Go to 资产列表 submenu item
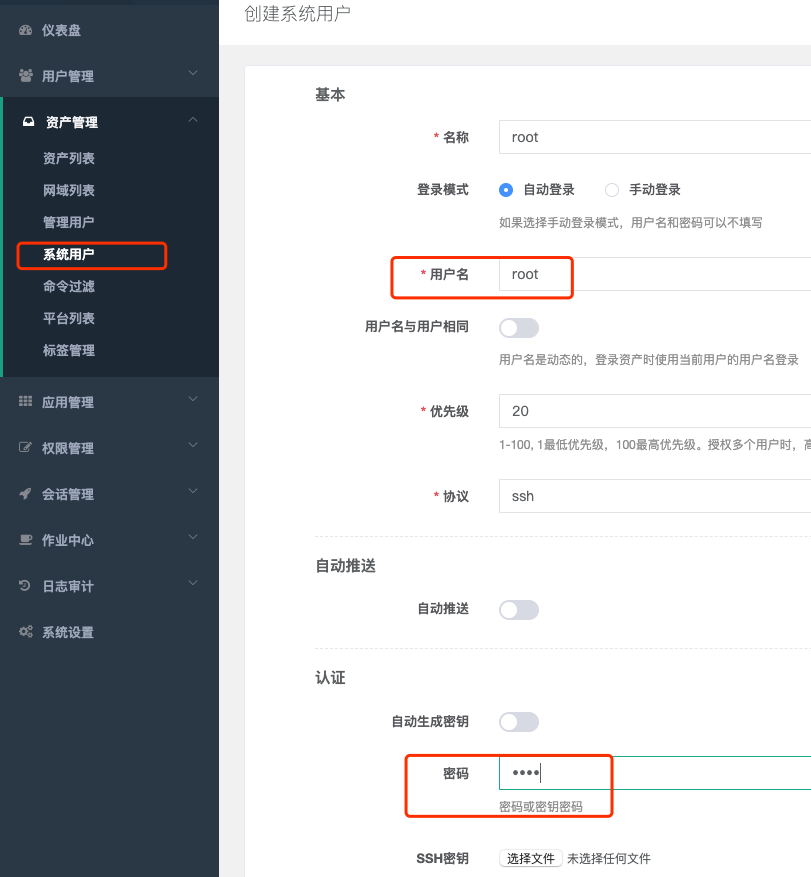Screen dimensions: 811x877 coord(69,158)
